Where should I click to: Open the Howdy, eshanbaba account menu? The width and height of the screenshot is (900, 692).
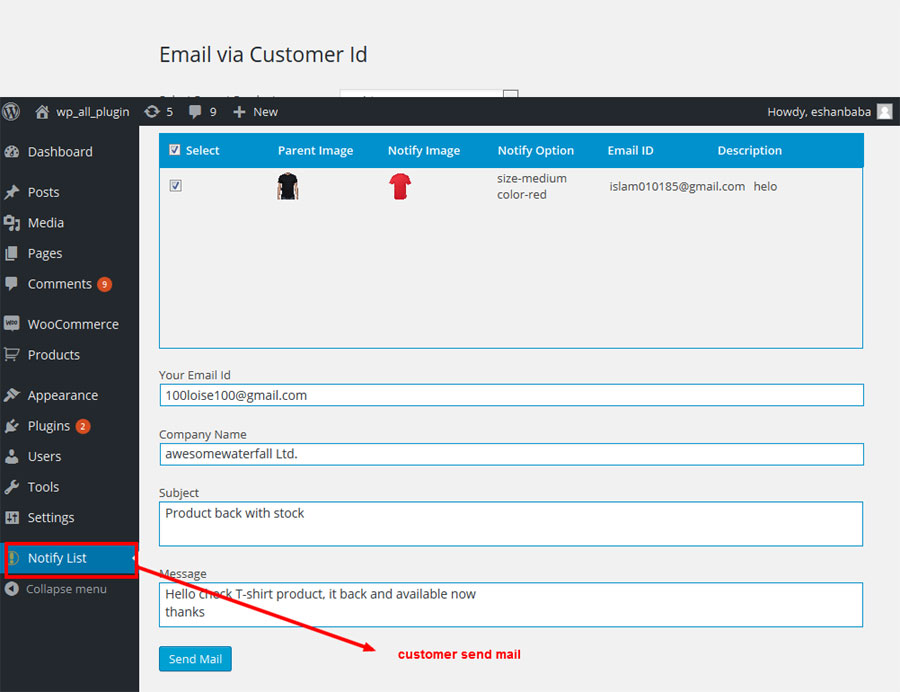click(x=818, y=112)
